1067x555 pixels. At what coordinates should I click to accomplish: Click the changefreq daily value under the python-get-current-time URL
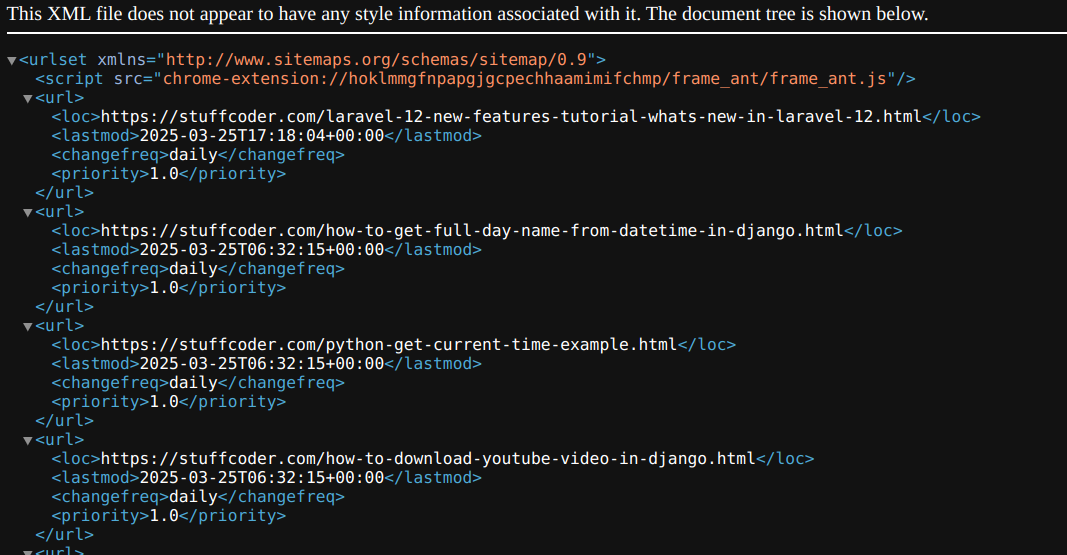tap(193, 382)
